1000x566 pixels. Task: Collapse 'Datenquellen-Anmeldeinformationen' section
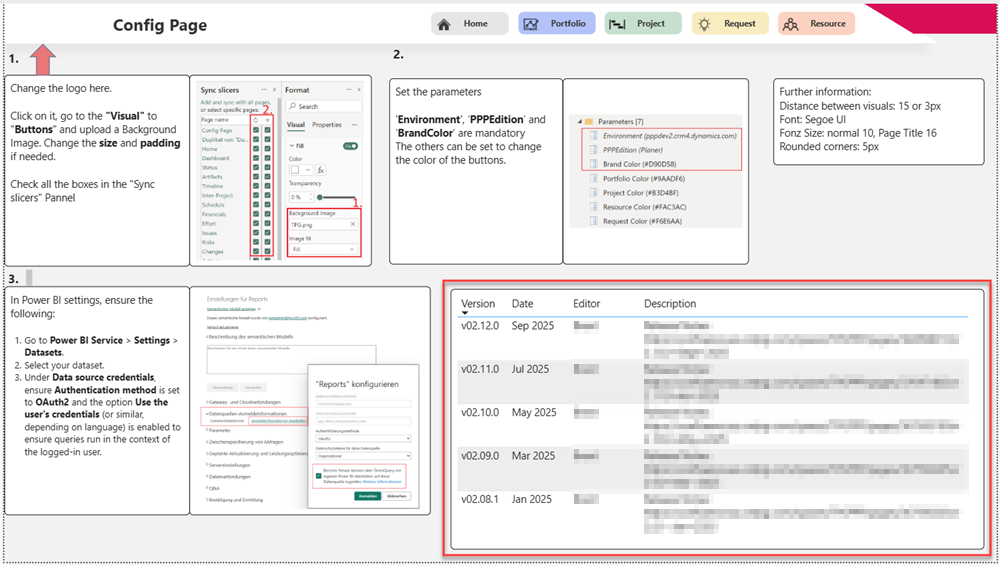click(x=246, y=413)
